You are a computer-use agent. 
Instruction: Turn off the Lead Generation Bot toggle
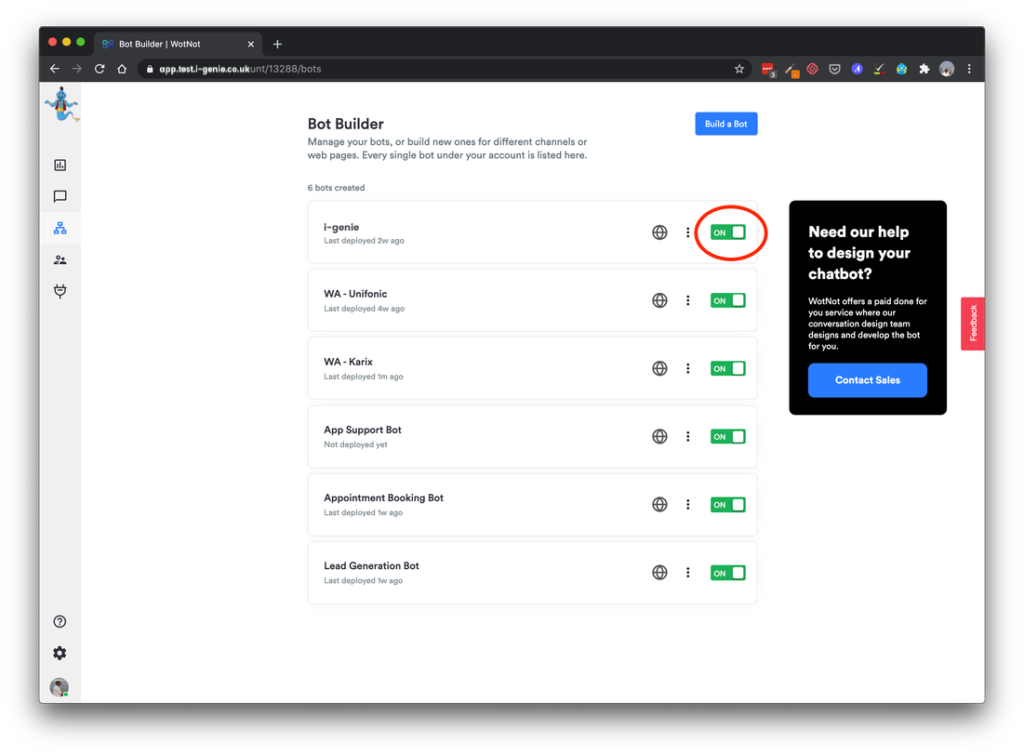pos(727,573)
